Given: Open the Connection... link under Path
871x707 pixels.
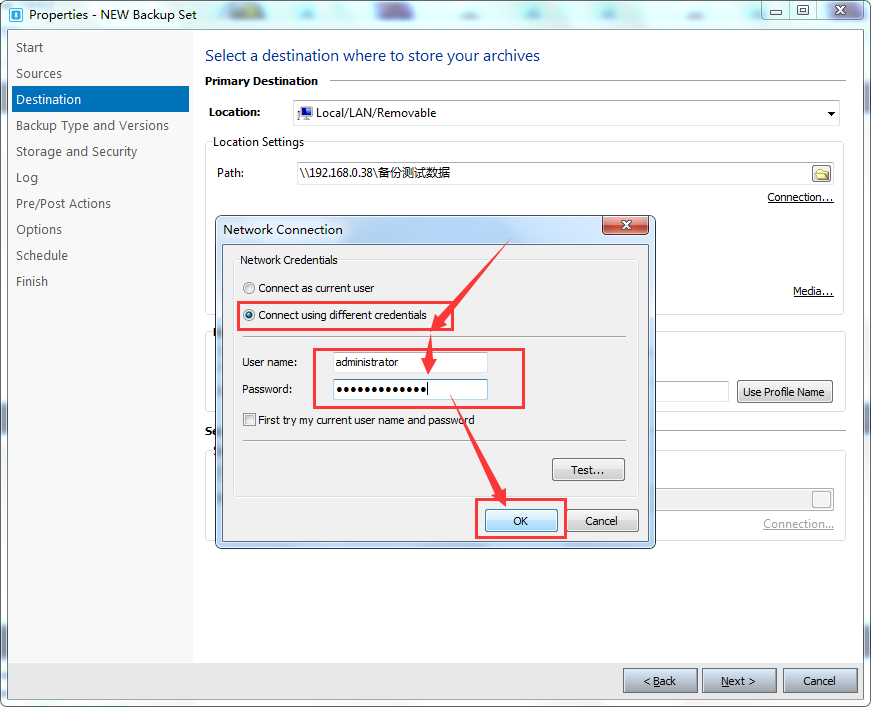Looking at the screenshot, I should coord(800,197).
